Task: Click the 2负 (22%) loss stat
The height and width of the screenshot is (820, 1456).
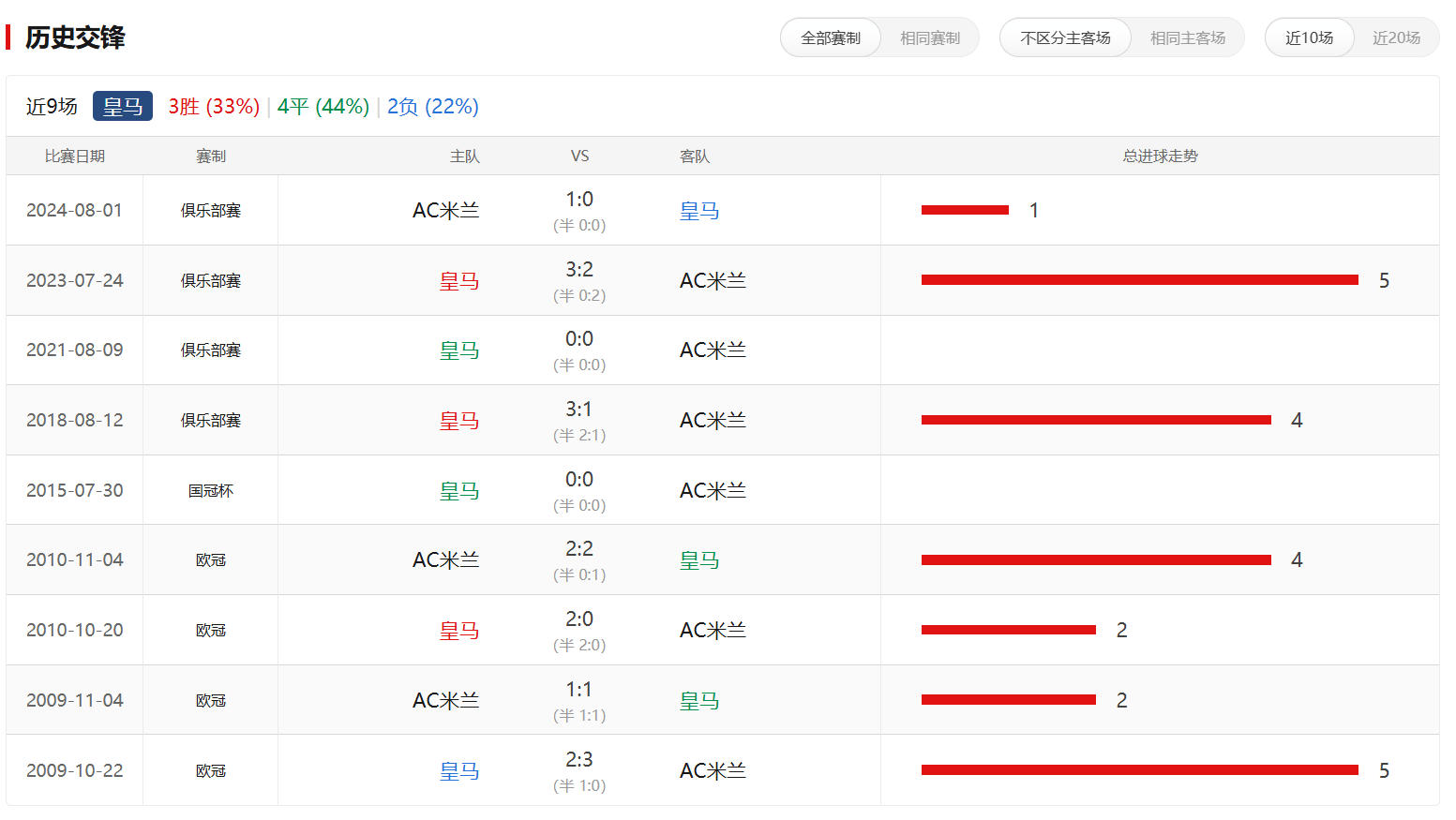Action: point(433,106)
